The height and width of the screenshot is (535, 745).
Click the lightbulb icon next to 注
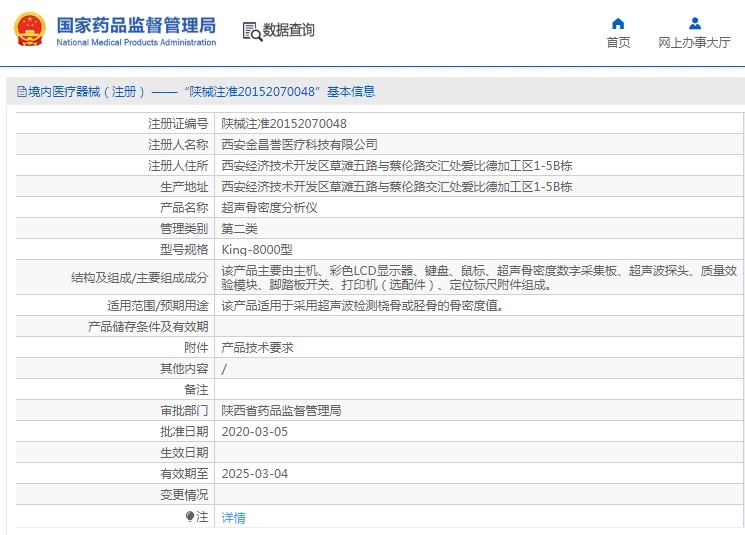tap(190, 516)
